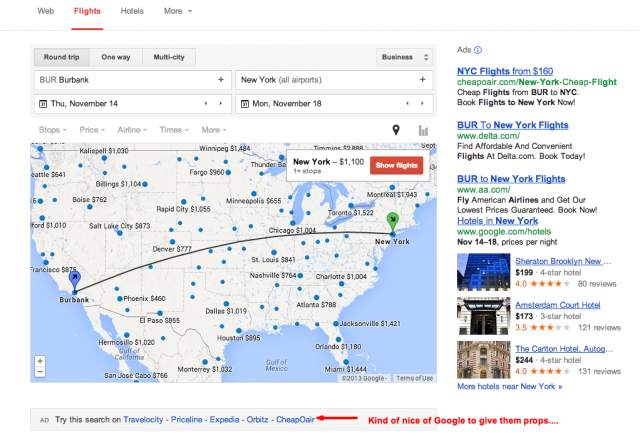Image resolution: width=640 pixels, height=438 pixels.
Task: Open map Terms of Use link
Action: 415,378
